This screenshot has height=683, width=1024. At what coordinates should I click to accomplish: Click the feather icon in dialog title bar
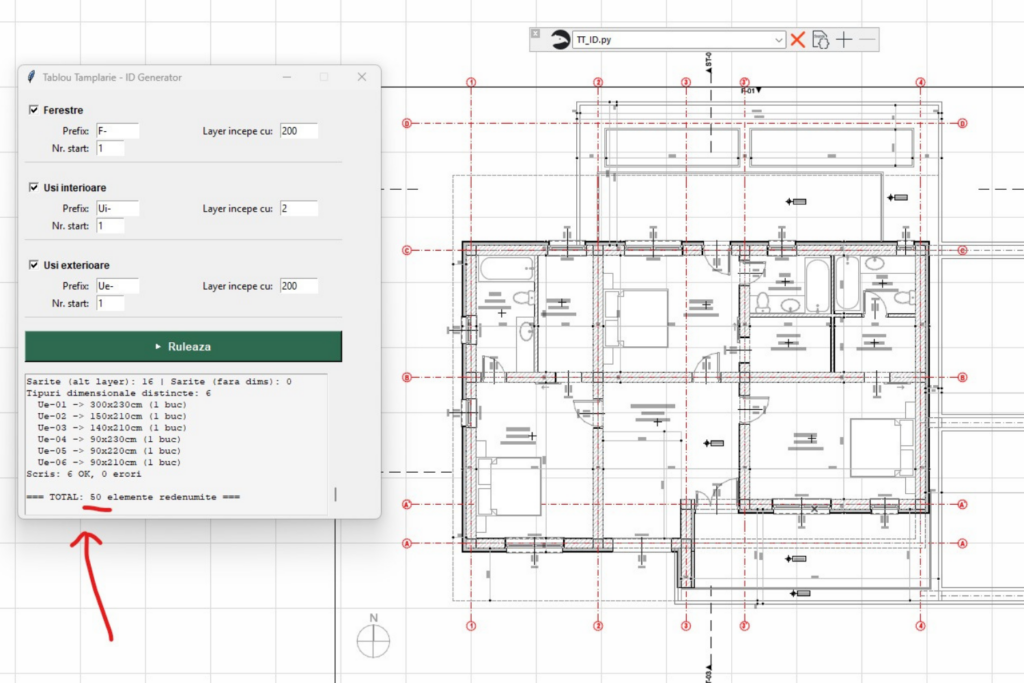click(x=31, y=77)
